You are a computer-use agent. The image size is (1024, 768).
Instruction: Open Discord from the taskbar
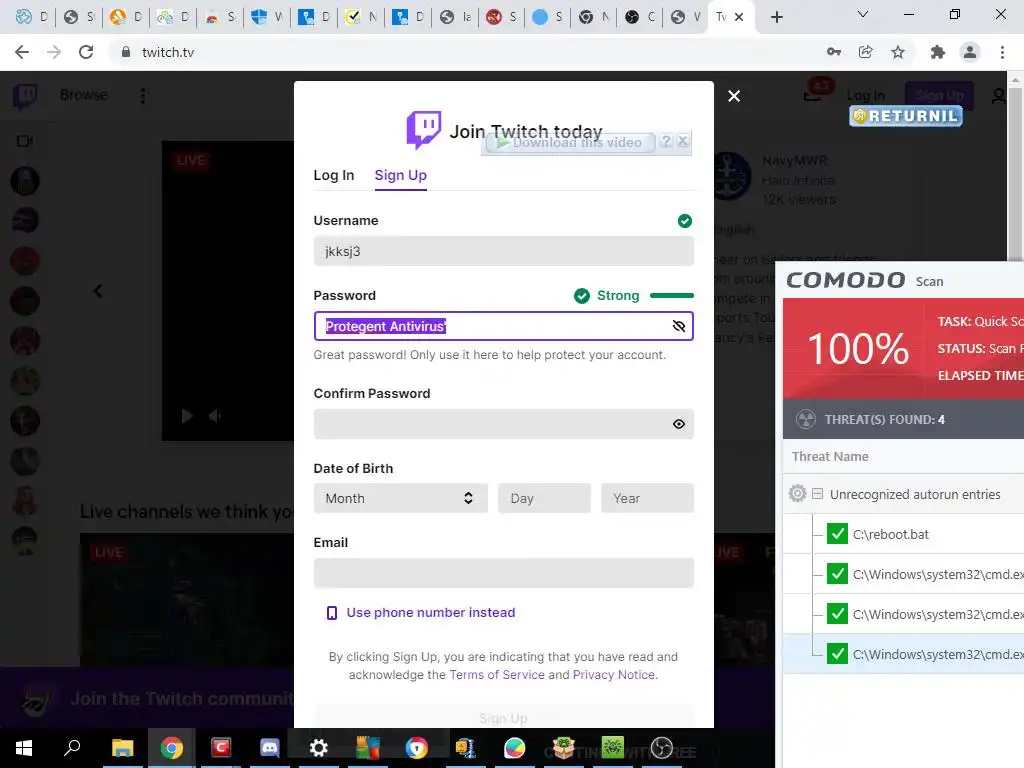(x=269, y=748)
